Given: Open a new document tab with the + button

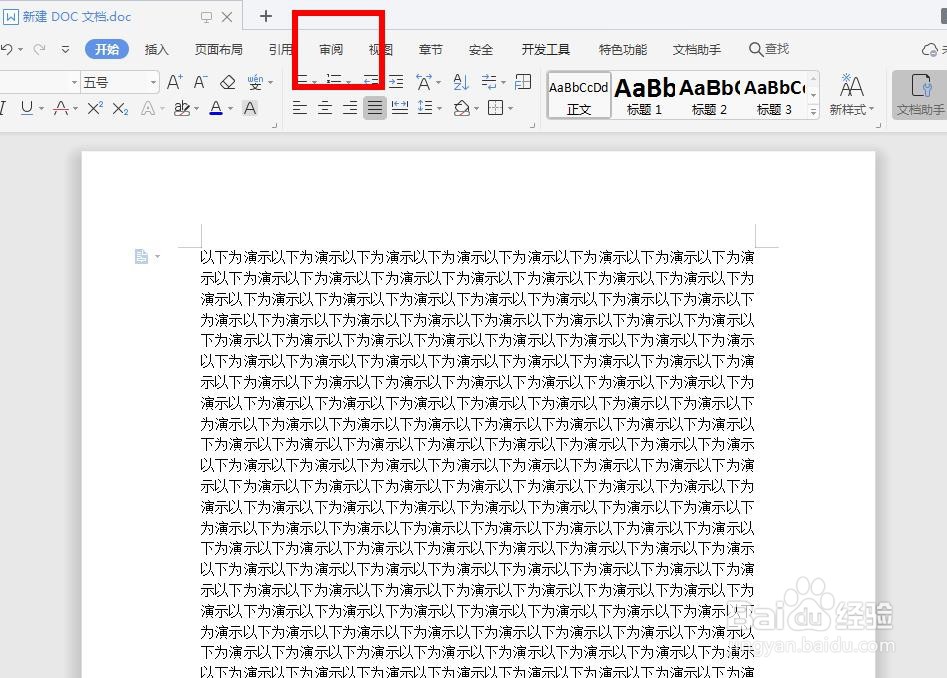Looking at the screenshot, I should (x=264, y=17).
